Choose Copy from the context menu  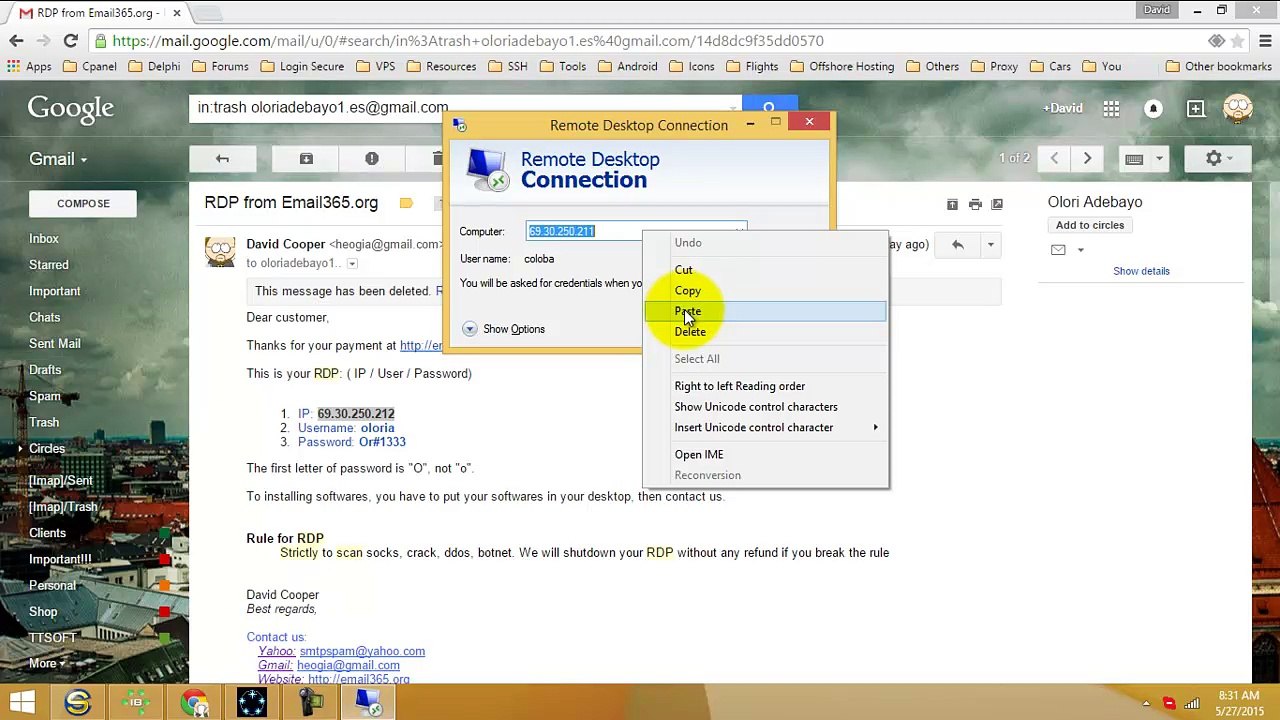coord(765,291)
